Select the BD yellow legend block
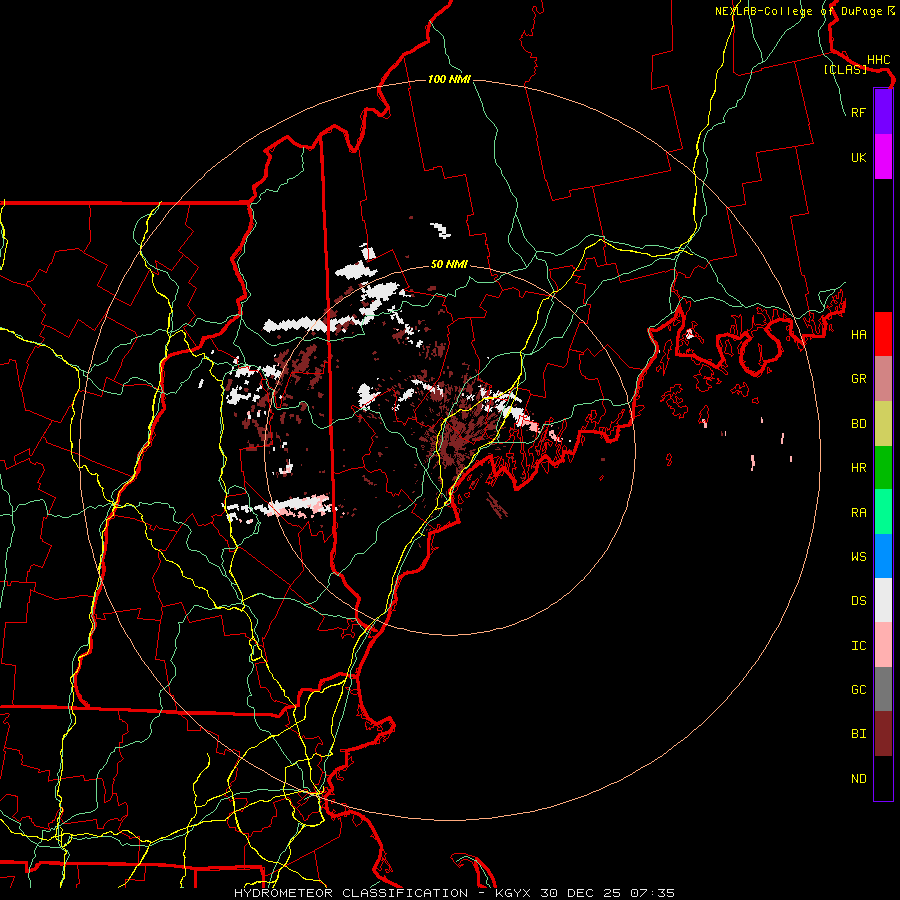Viewport: 900px width, 900px height. pos(883,424)
